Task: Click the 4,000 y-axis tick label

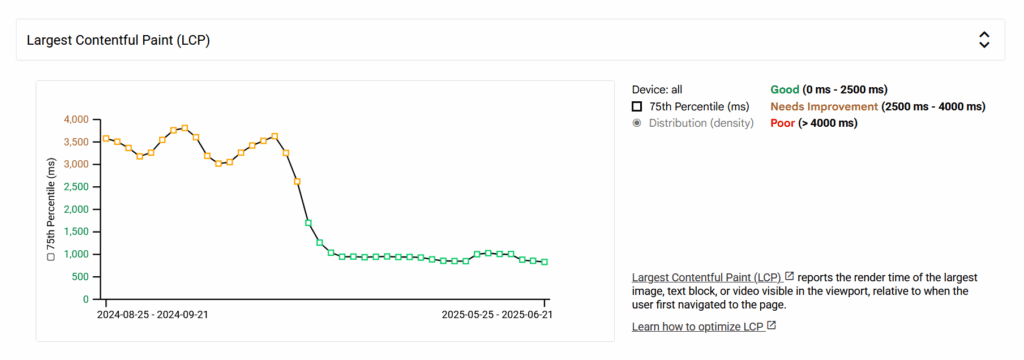Action: [x=76, y=120]
